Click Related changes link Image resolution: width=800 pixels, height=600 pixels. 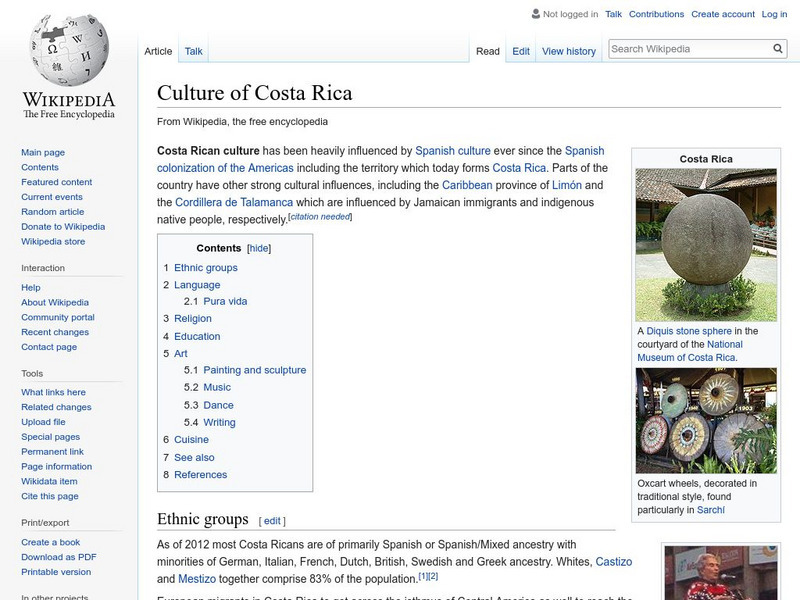pyautogui.click(x=56, y=407)
